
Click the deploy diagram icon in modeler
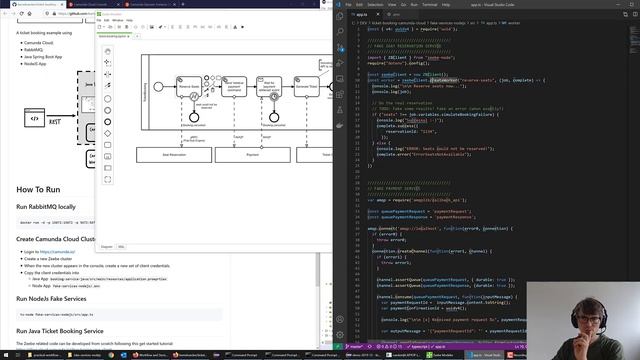coord(235,27)
